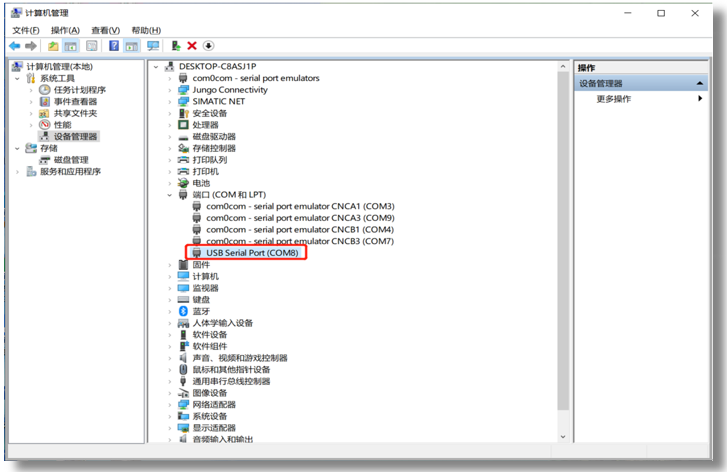
Task: Select 图像设备 category
Action: pyautogui.click(x=210, y=393)
